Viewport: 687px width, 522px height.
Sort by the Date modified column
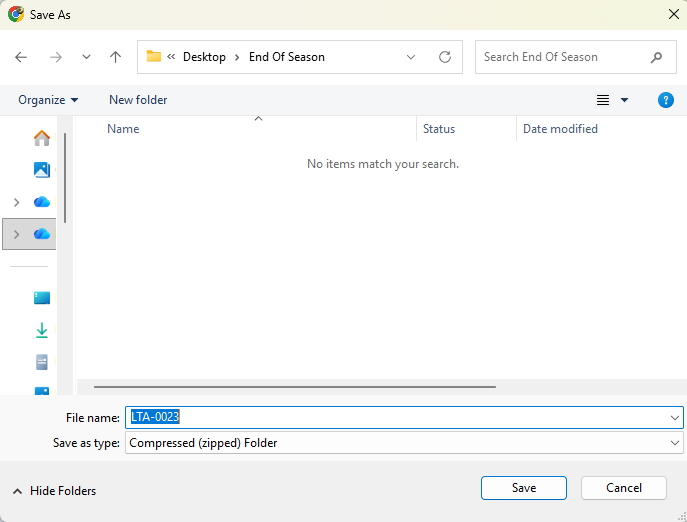point(560,129)
